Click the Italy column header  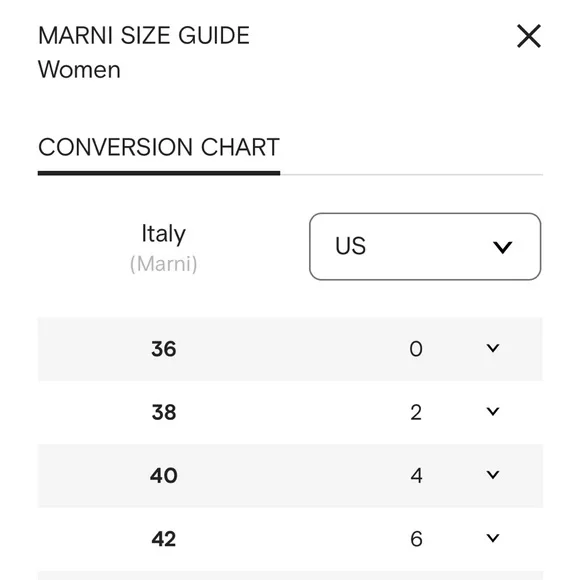[163, 235]
